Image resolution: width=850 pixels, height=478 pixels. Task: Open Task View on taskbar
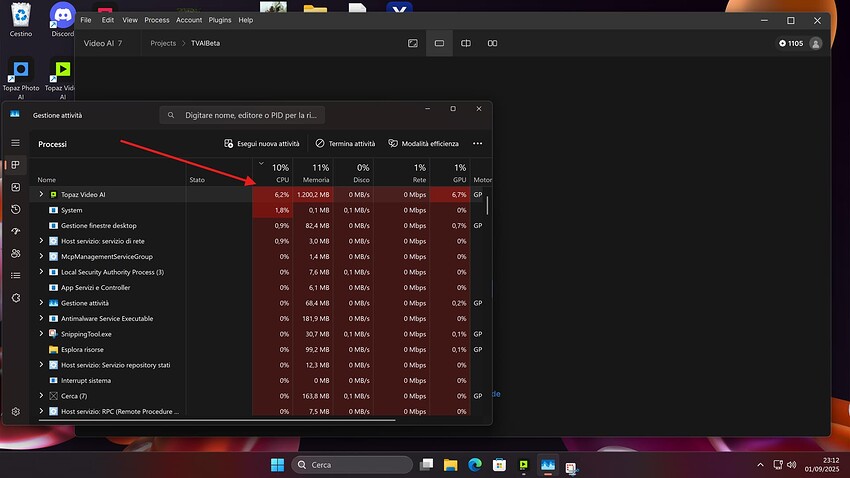pyautogui.click(x=427, y=464)
